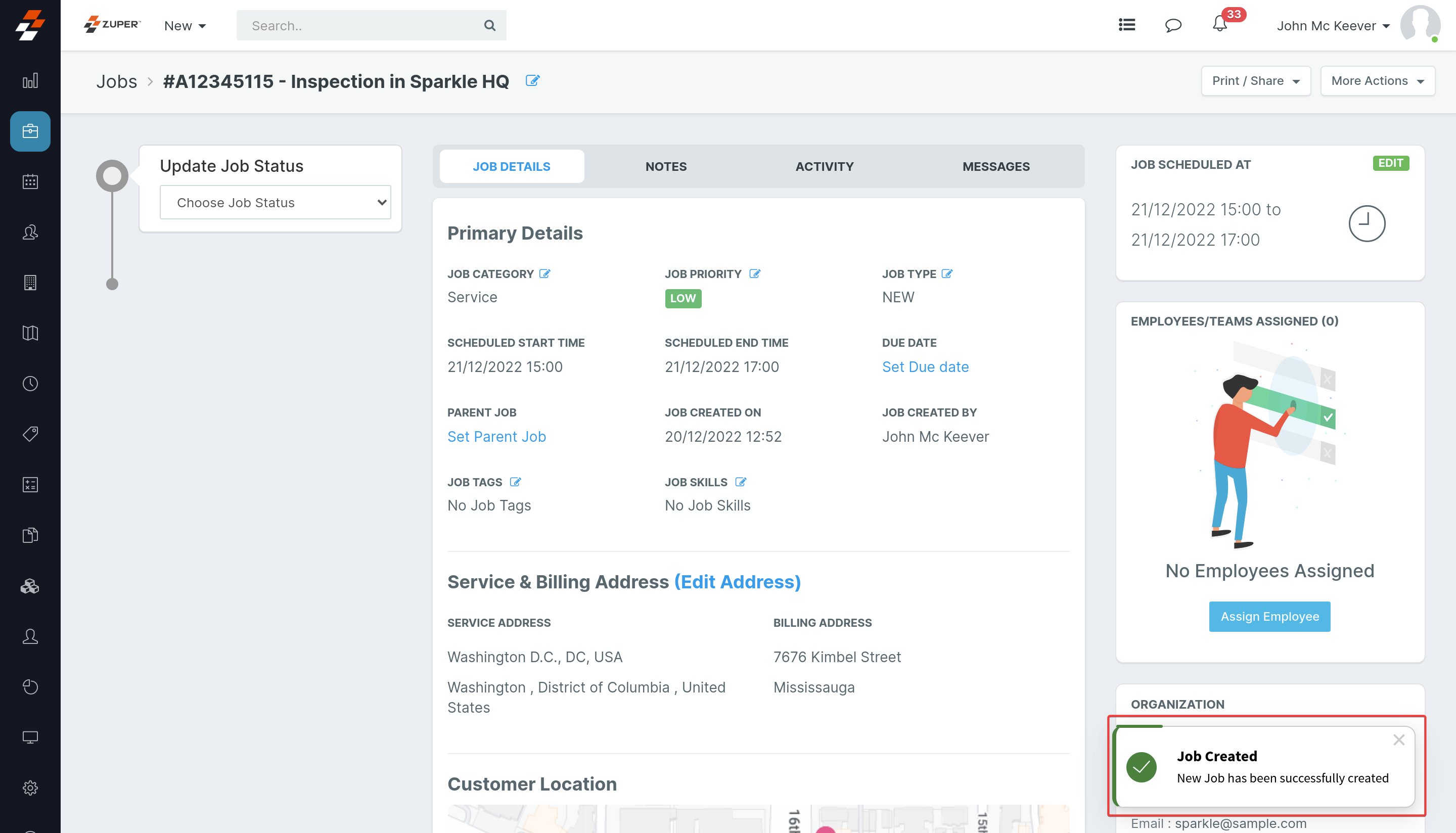Open the Print / Share dropdown

pyautogui.click(x=1255, y=81)
